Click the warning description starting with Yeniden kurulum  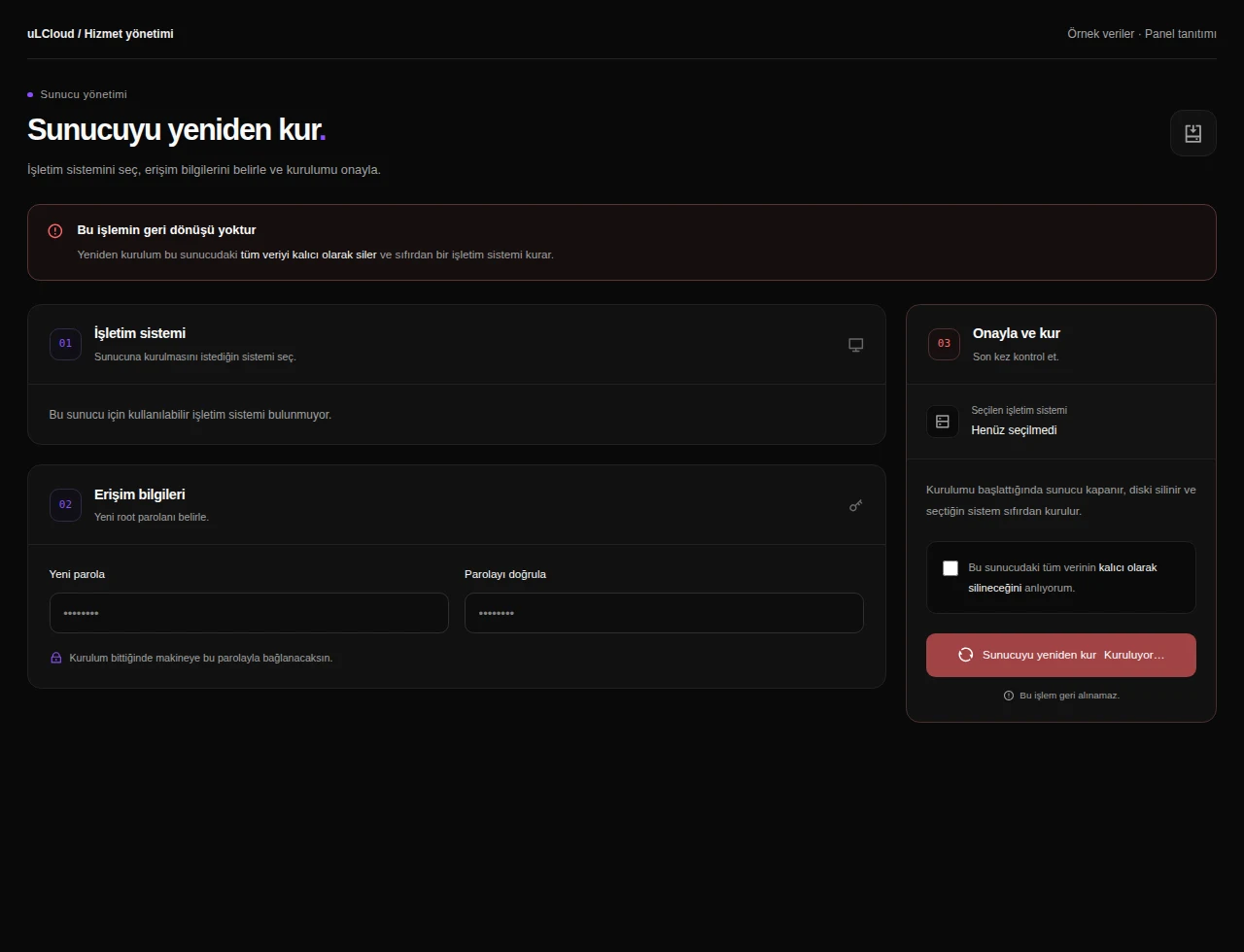click(316, 255)
